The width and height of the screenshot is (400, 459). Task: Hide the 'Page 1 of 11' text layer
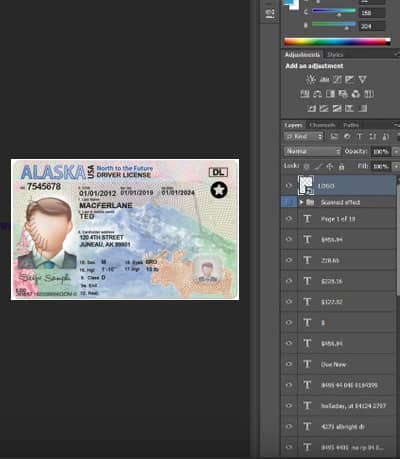point(289,219)
